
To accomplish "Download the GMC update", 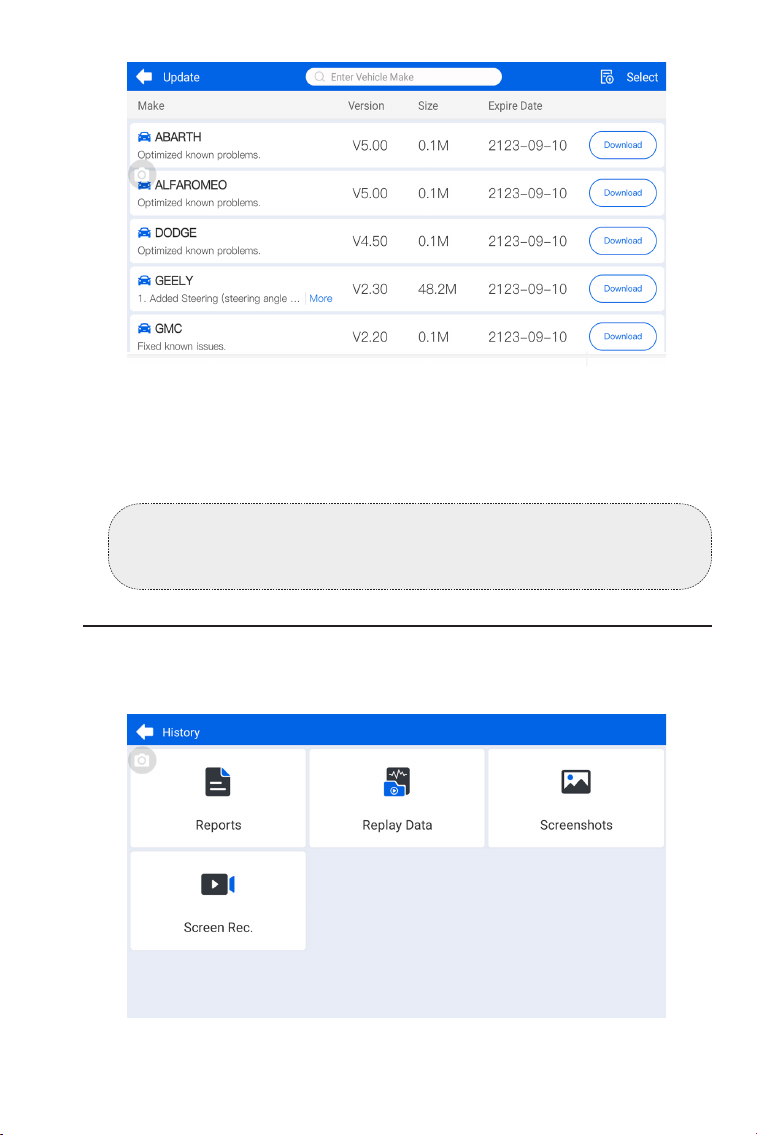I will [x=622, y=336].
